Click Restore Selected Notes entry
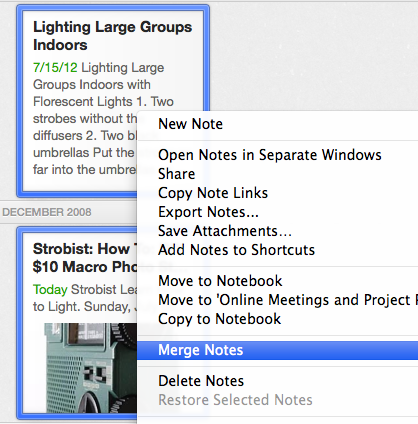This screenshot has height=424, width=418. coord(277,400)
